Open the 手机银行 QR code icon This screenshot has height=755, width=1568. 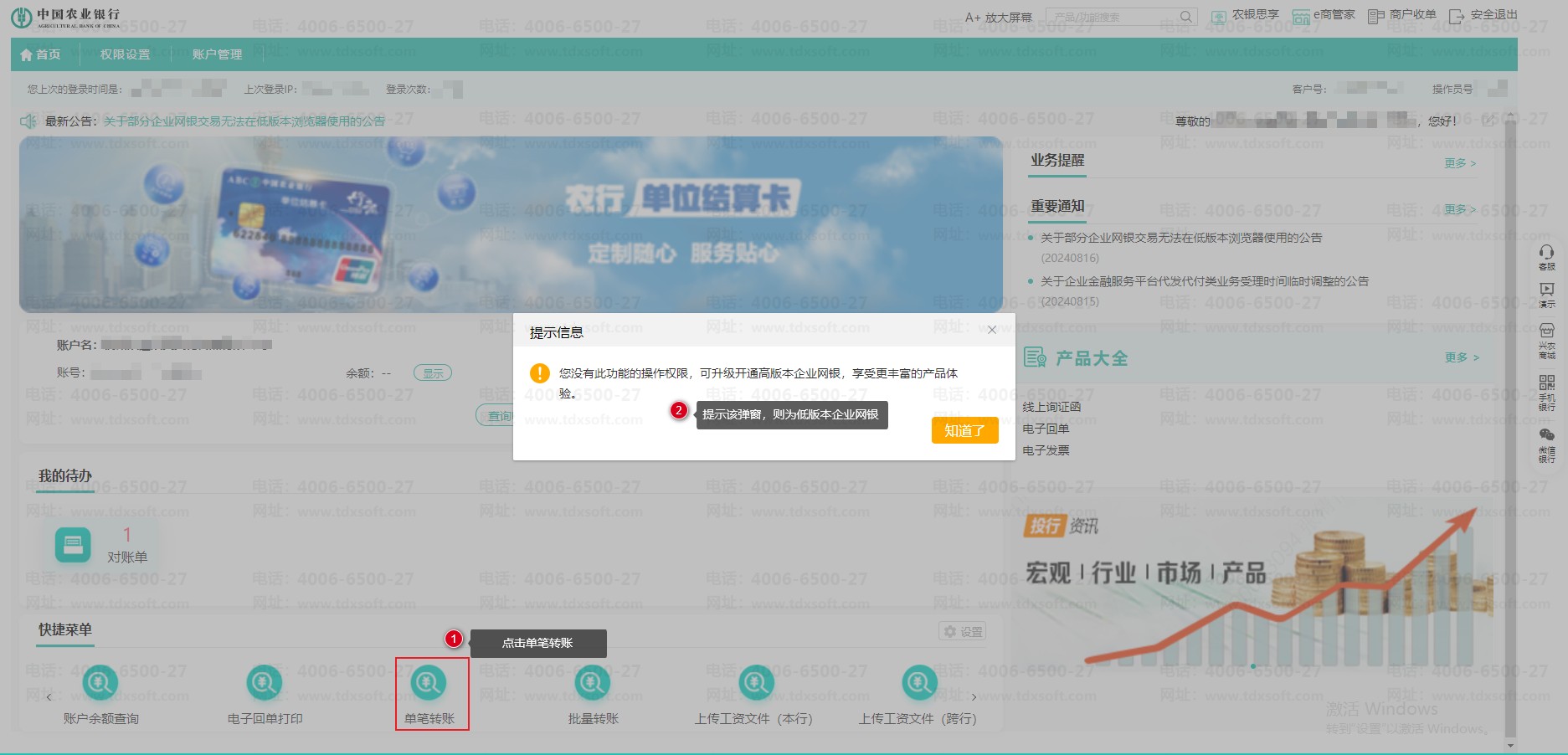[x=1546, y=384]
